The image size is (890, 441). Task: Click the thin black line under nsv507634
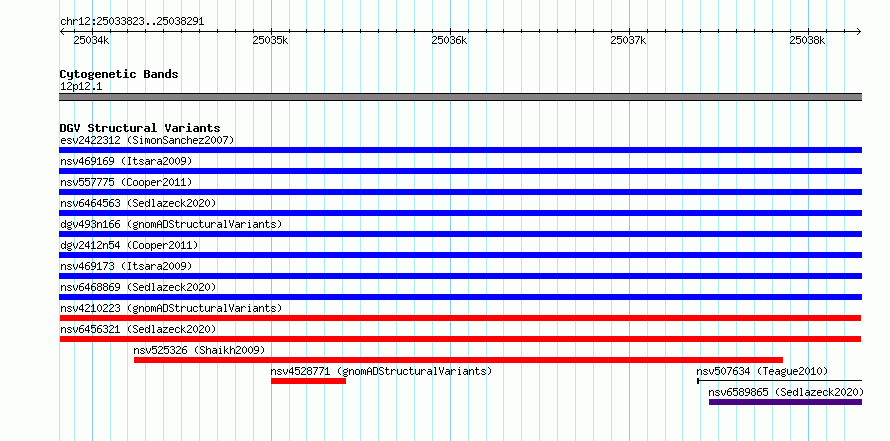(x=779, y=381)
